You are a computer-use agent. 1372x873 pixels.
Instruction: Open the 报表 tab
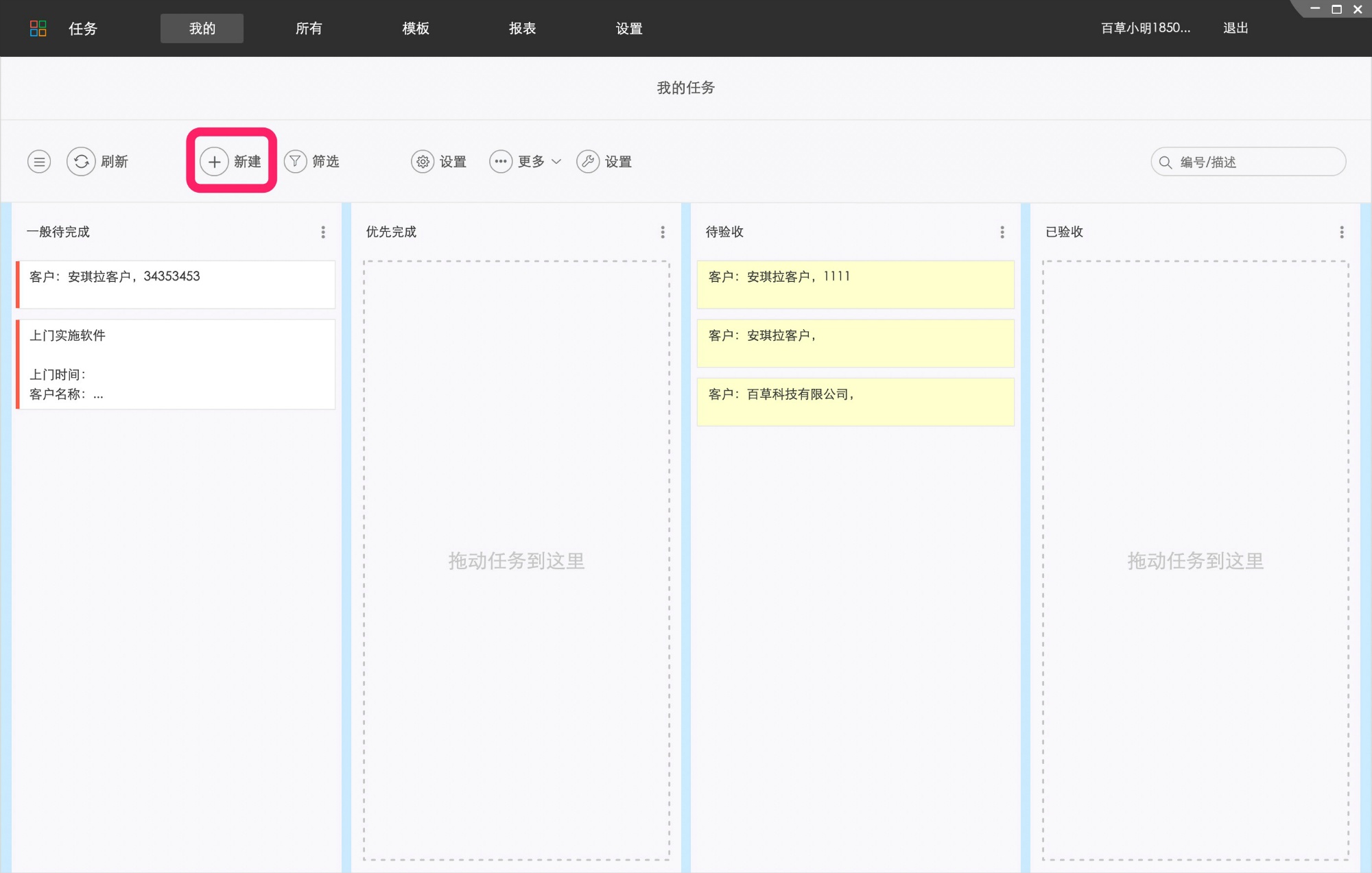pos(522,28)
